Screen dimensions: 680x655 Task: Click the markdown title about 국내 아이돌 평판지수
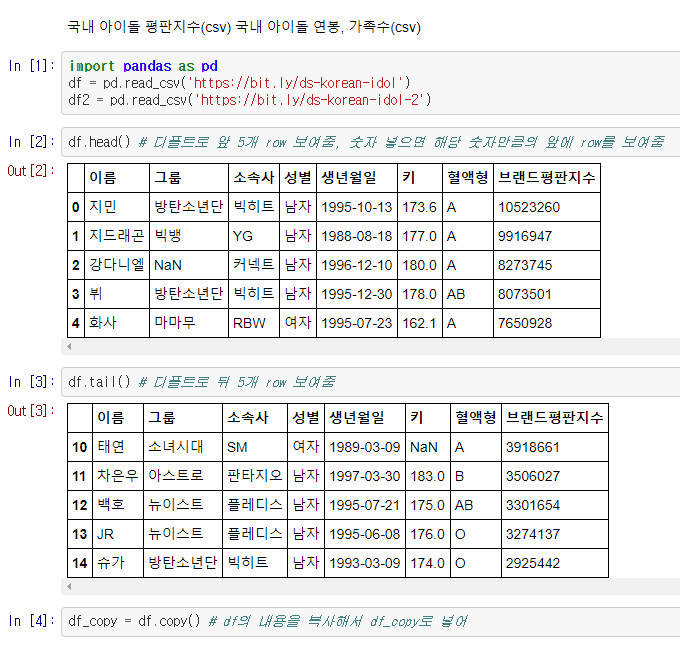click(244, 27)
